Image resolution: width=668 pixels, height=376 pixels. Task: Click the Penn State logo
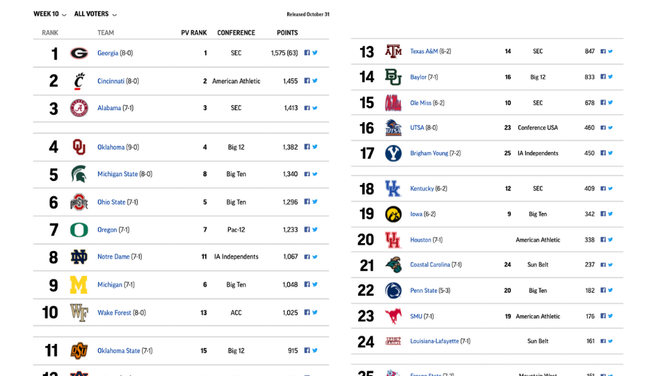click(x=393, y=290)
